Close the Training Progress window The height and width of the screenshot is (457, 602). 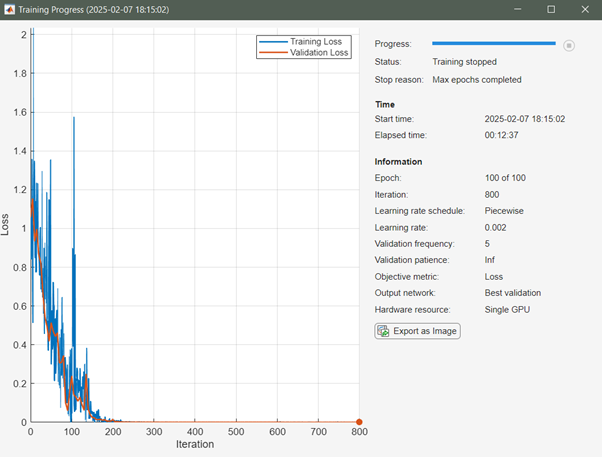coord(585,9)
